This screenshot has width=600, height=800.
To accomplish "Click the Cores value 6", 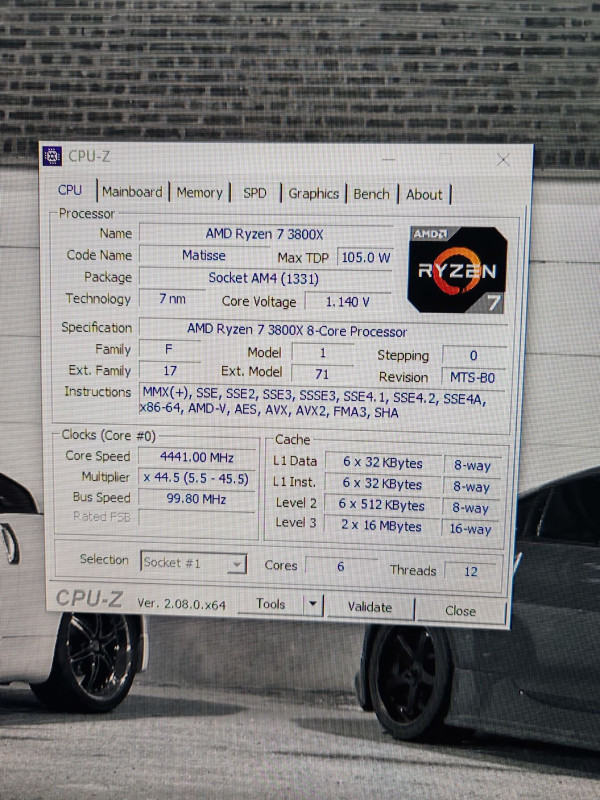I will click(x=341, y=566).
